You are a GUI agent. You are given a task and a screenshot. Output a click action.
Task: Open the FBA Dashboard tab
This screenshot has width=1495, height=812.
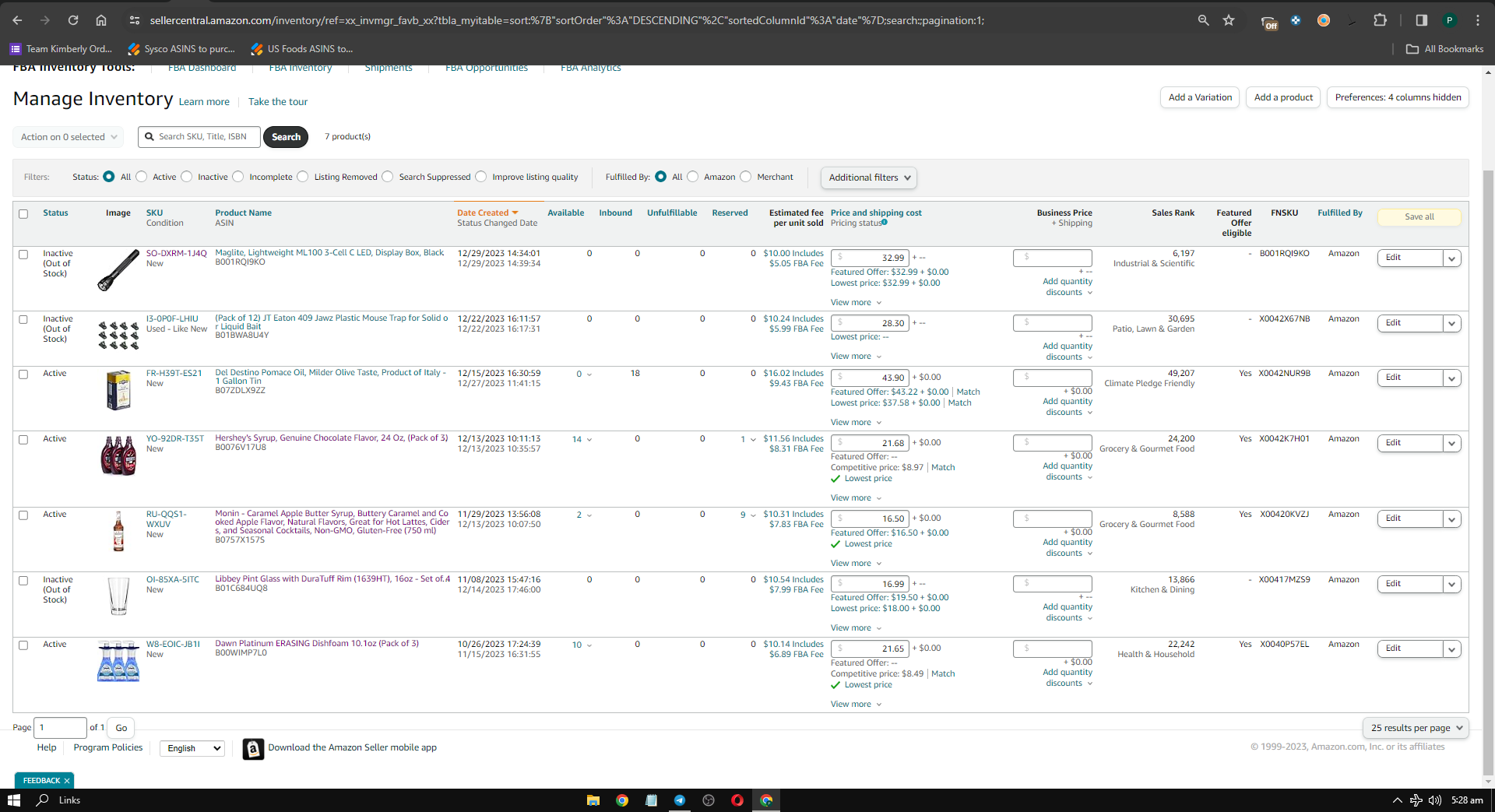(x=202, y=68)
